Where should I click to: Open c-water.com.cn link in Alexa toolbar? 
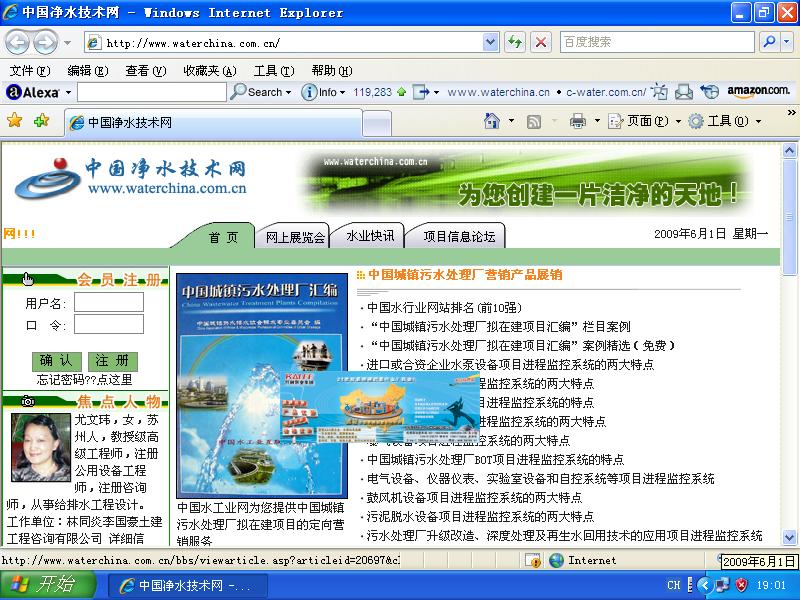(x=606, y=92)
